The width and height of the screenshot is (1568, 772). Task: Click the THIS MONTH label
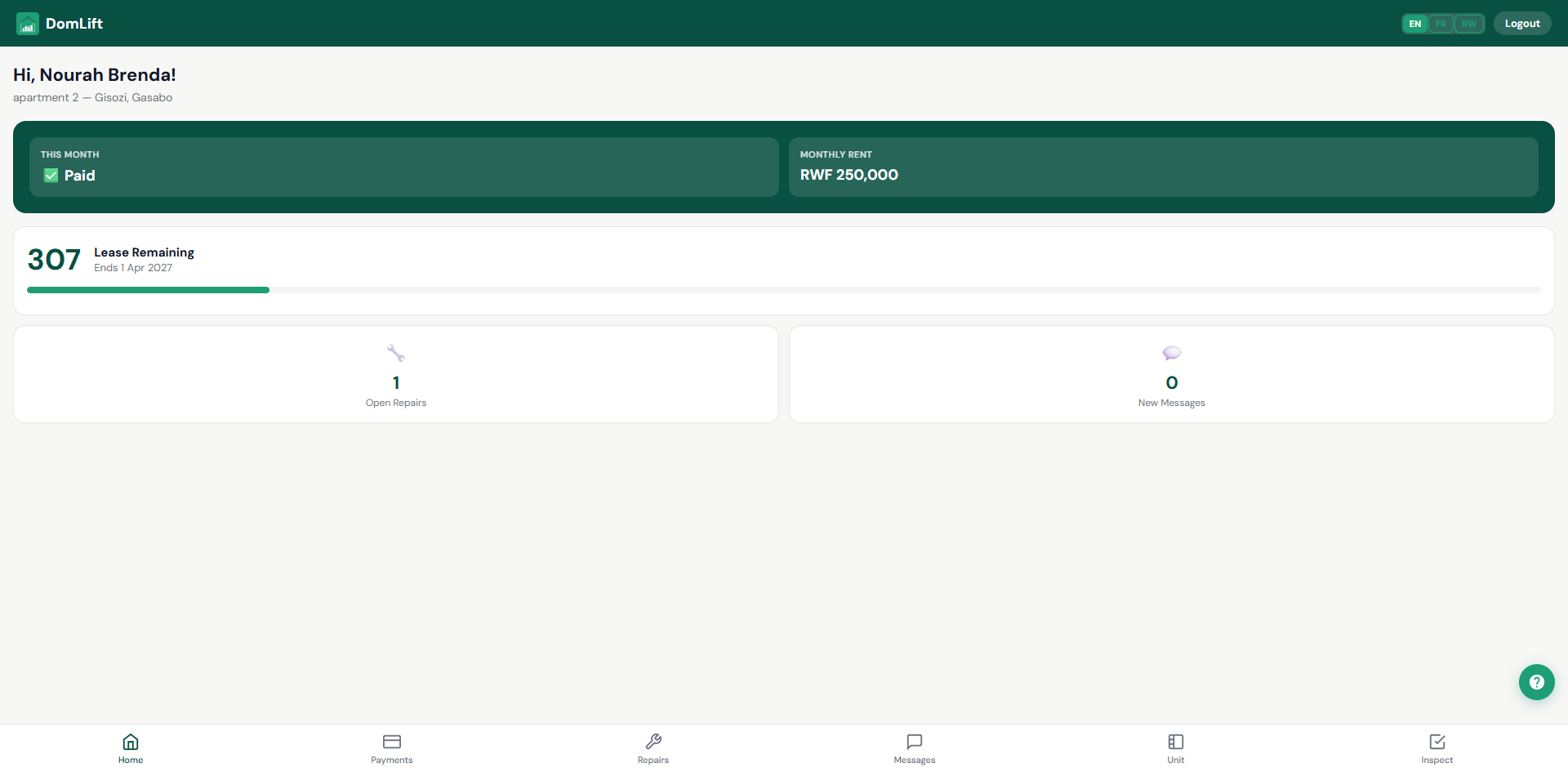click(70, 154)
